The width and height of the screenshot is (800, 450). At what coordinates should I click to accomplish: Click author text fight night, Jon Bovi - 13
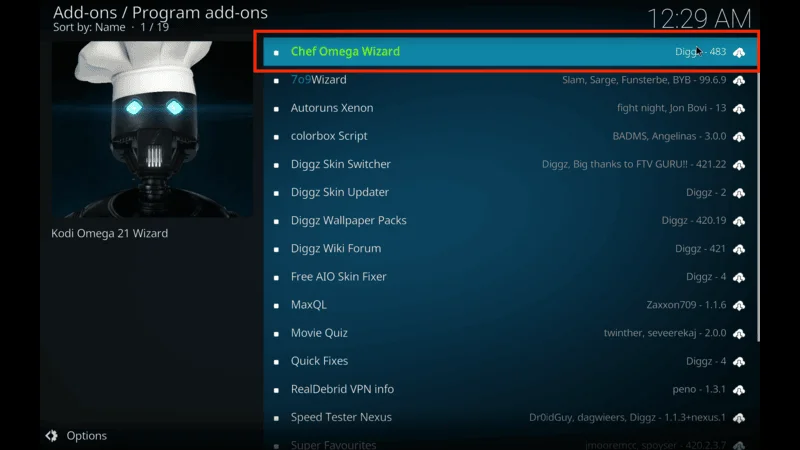tap(671, 108)
